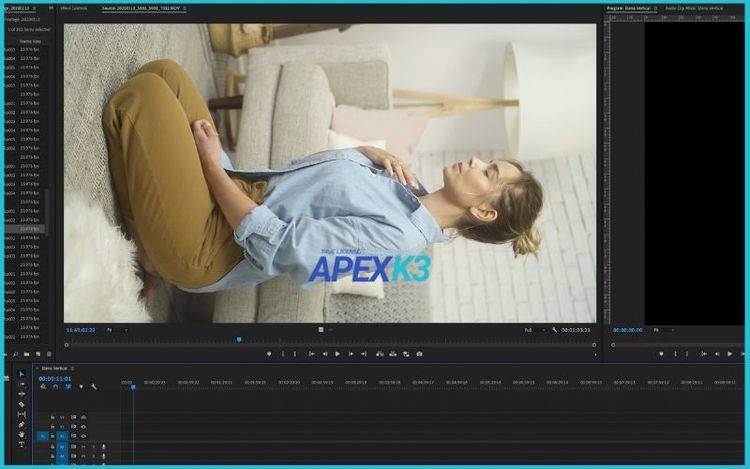The height and width of the screenshot is (469, 750).
Task: Toggle V3 track lock
Action: coord(53,417)
